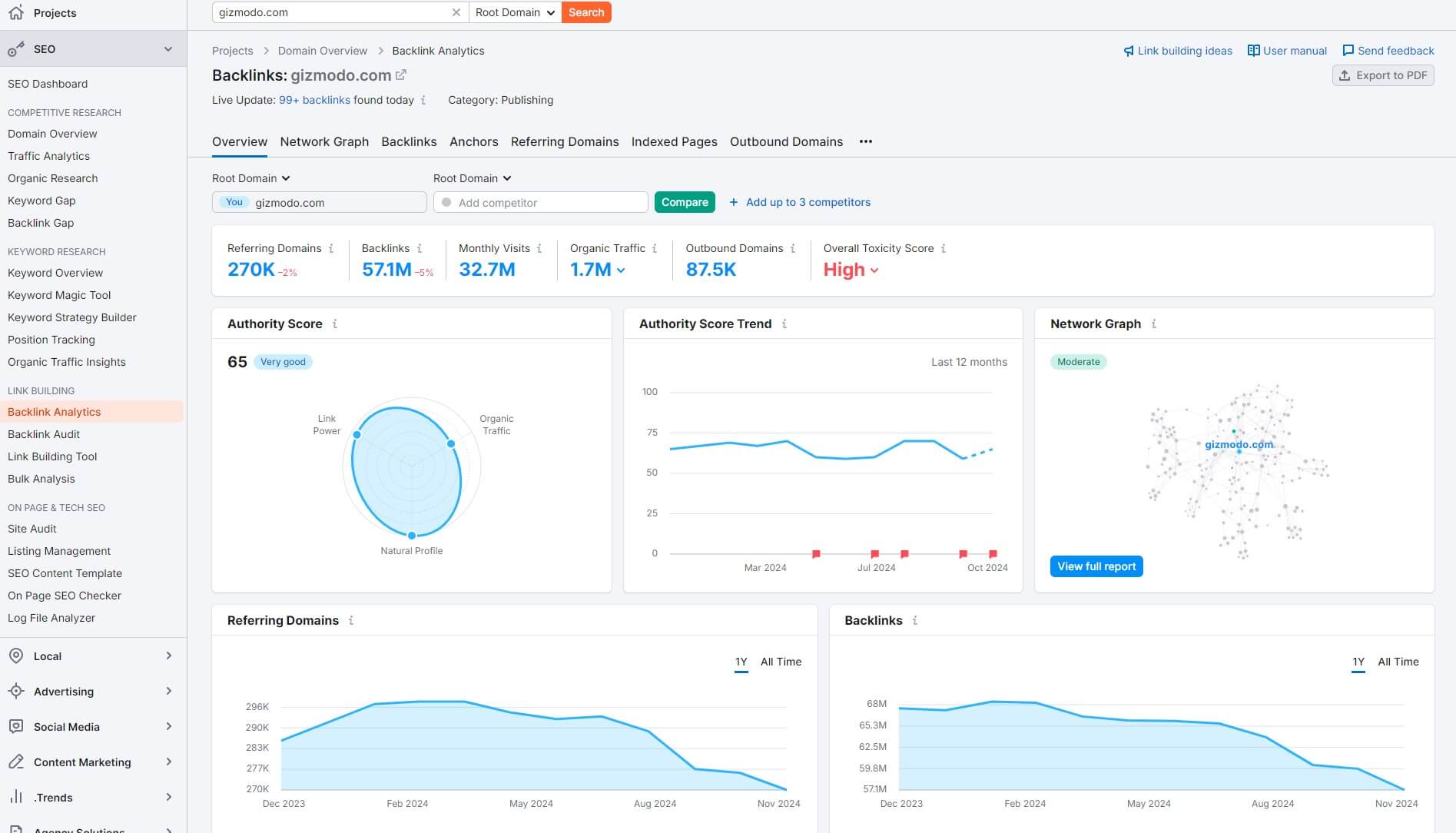Screen dimensions: 1456x833
Task: Click the Advertising target icon
Action: click(16, 691)
